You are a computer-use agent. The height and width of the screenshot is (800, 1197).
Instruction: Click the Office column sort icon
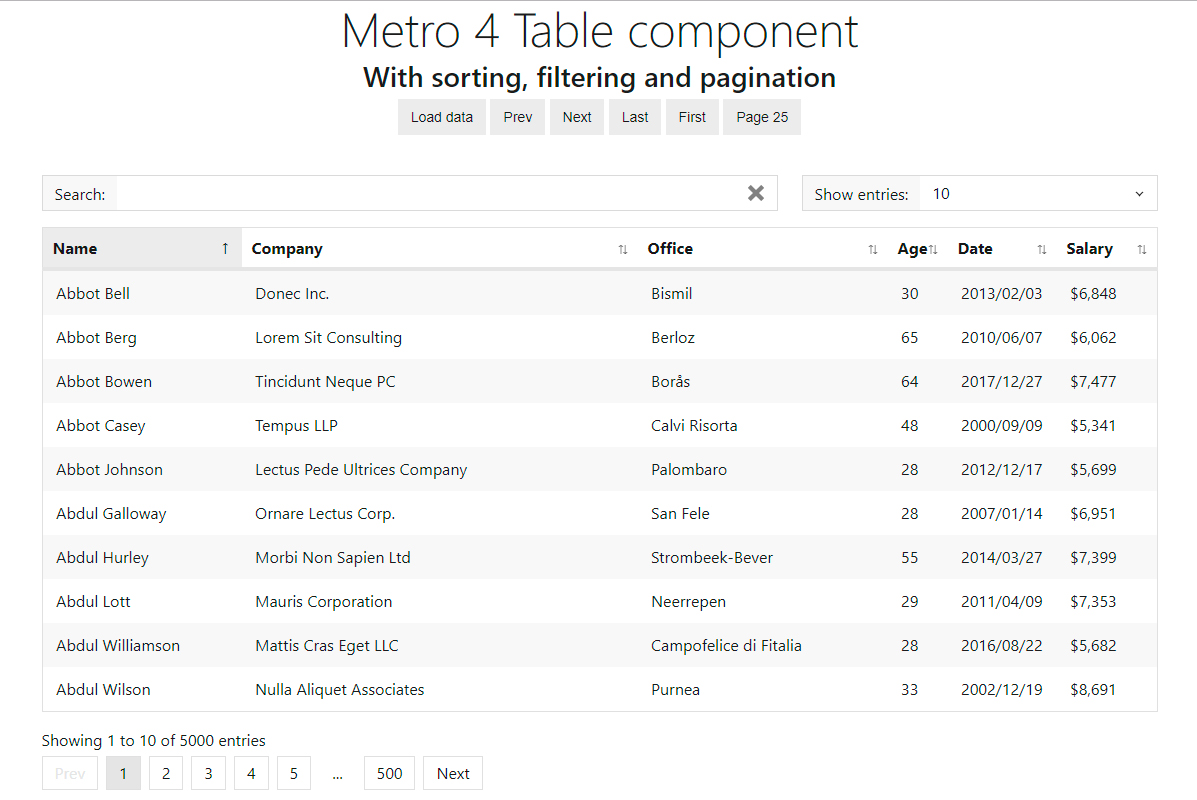873,250
